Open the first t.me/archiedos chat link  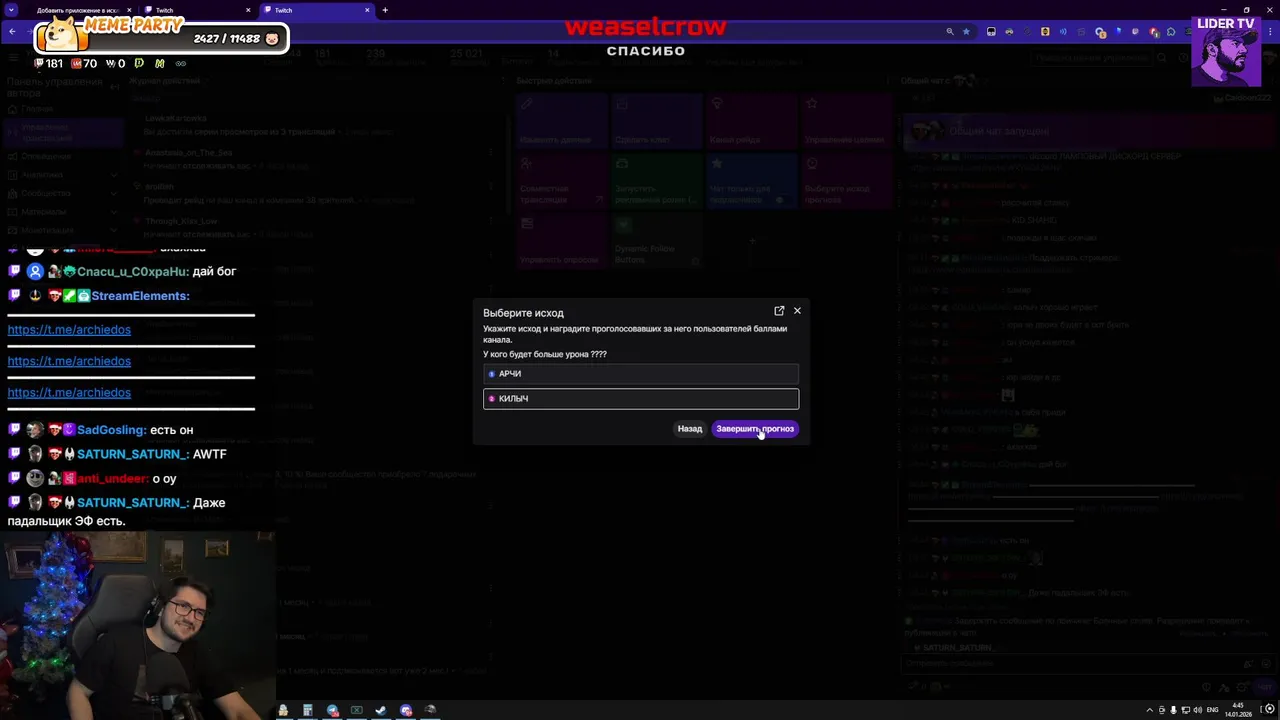click(x=69, y=330)
